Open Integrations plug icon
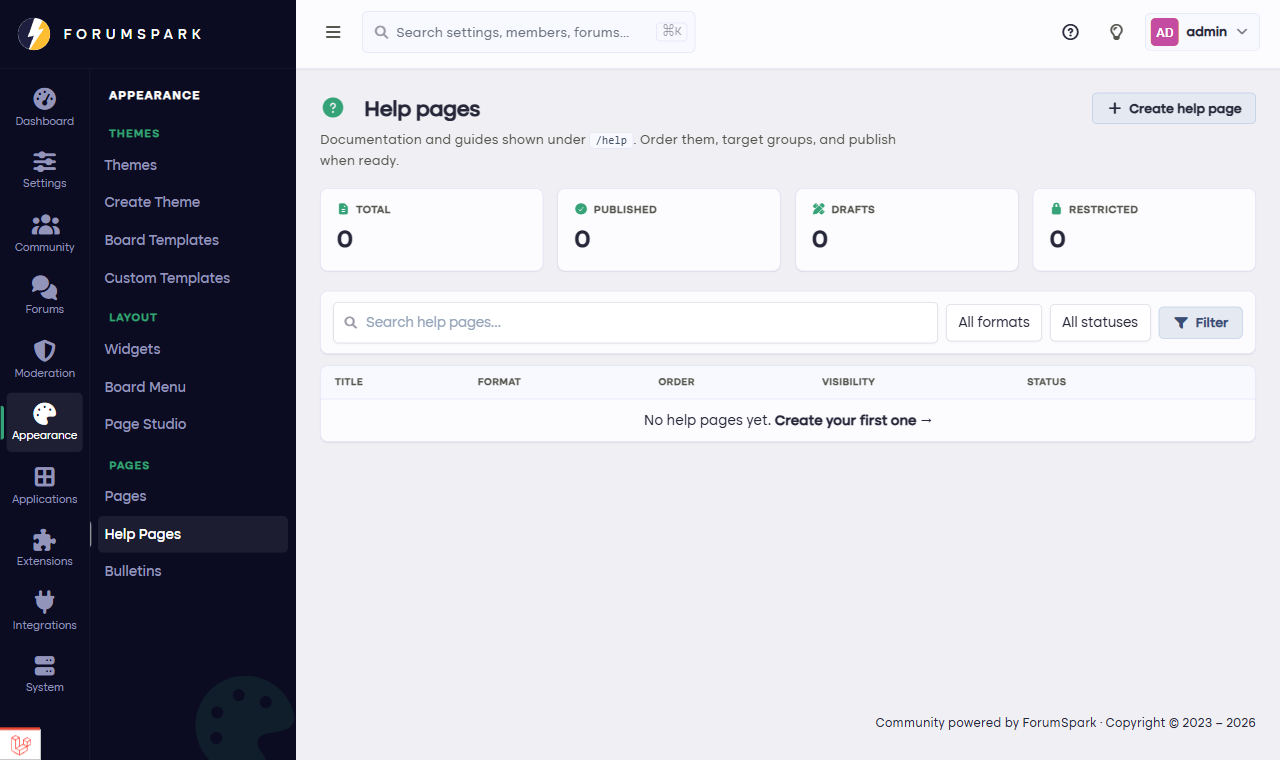Screen dimensions: 1280x760 click(45, 602)
